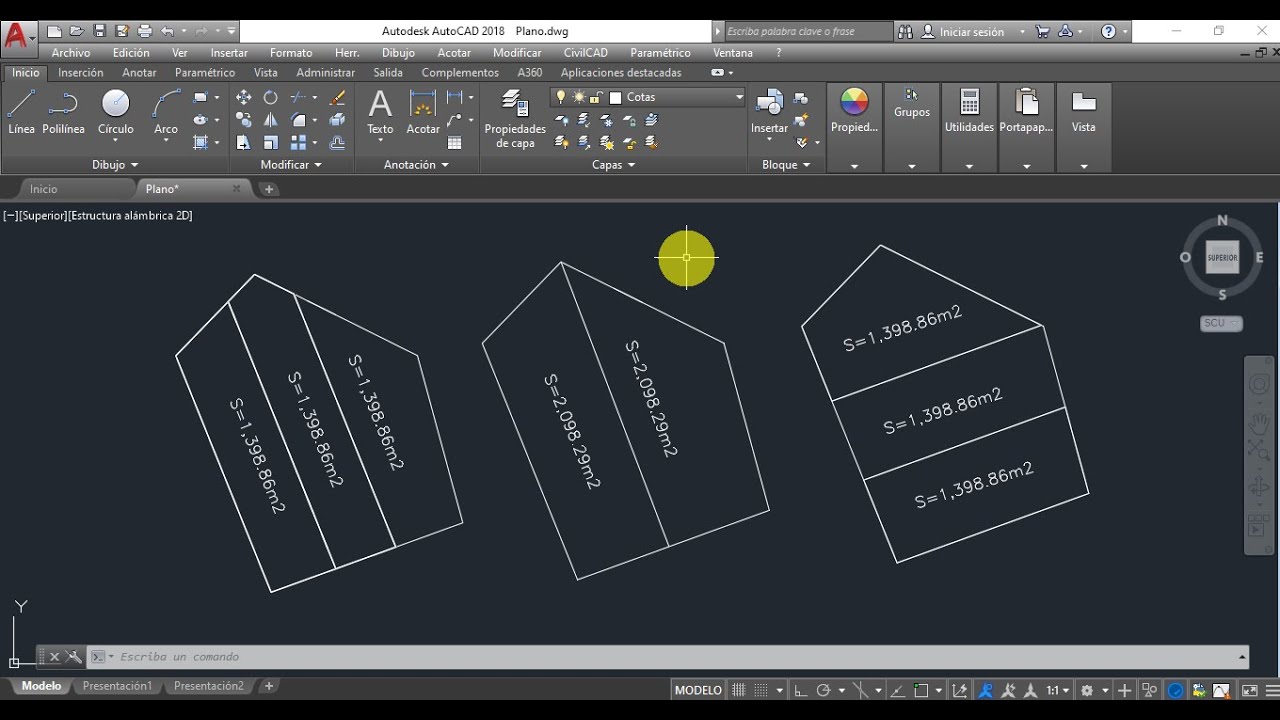Click the Copy objects tool icon
The height and width of the screenshot is (720, 1280).
pos(243,120)
